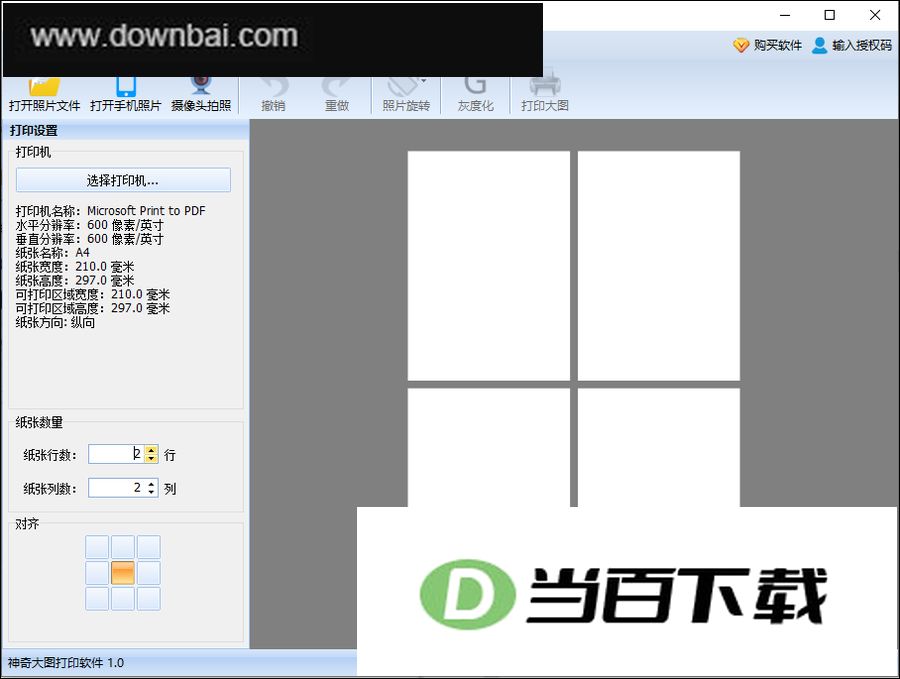Minimize the application window
This screenshot has height=679, width=900.
785,15
